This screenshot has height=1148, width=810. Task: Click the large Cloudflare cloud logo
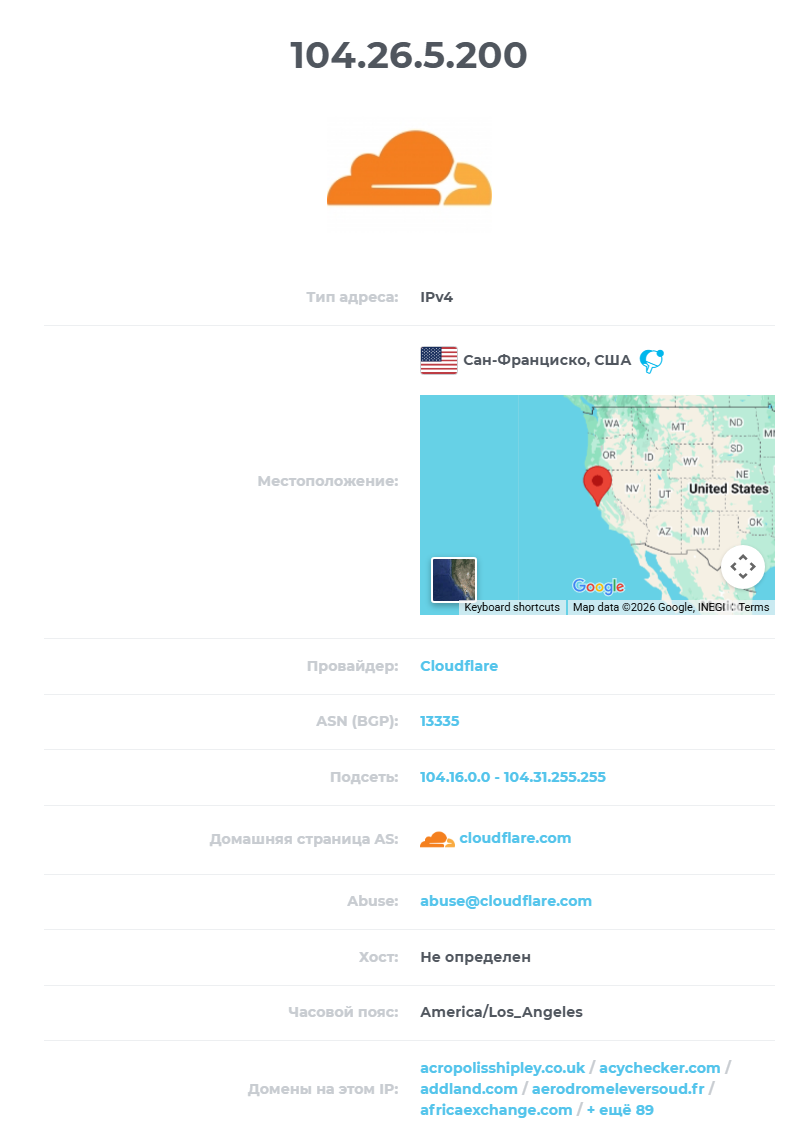[x=409, y=168]
